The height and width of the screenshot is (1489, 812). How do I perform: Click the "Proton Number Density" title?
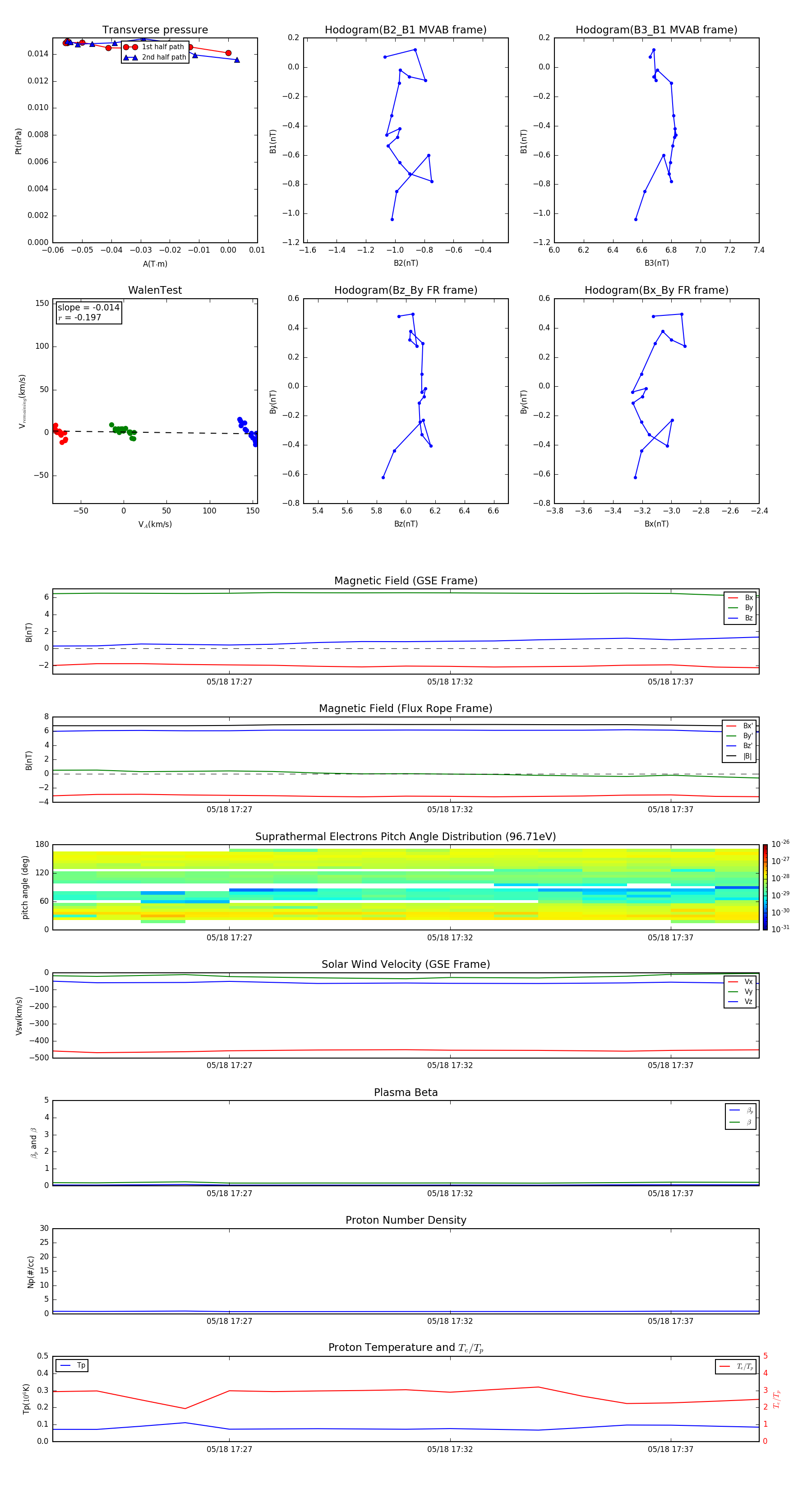[406, 1220]
